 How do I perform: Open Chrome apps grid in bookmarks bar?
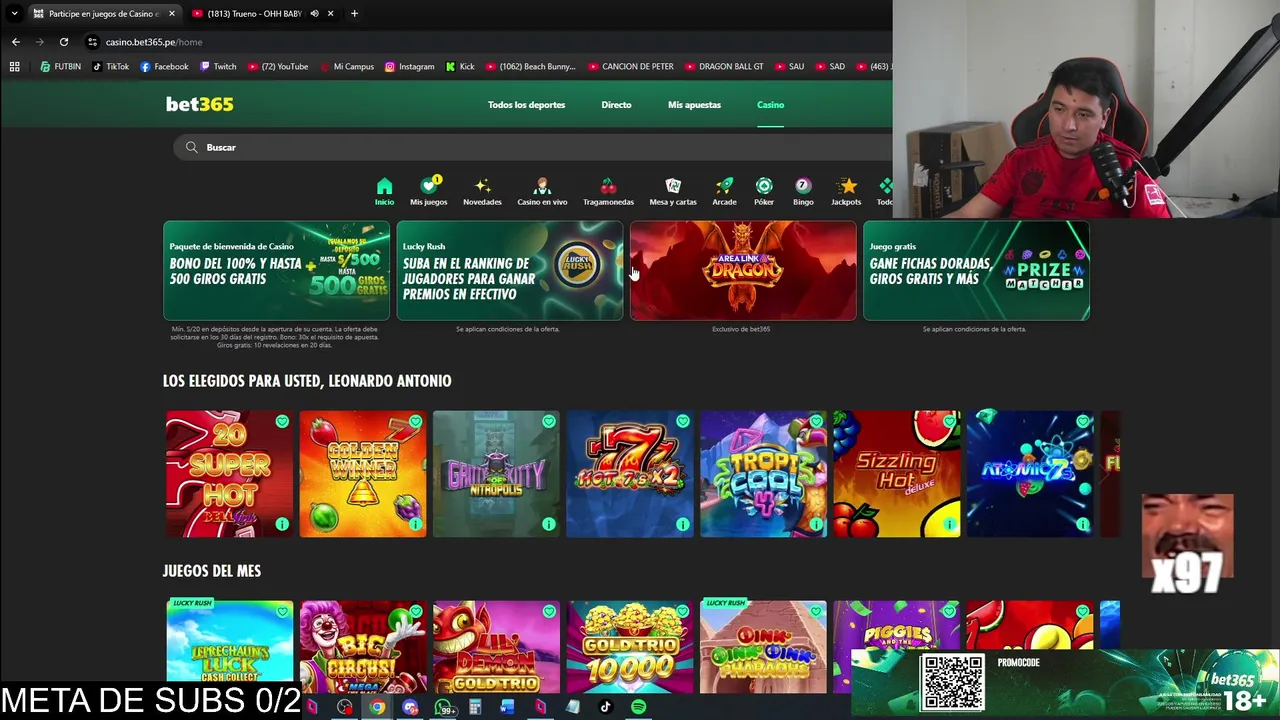tap(14, 67)
